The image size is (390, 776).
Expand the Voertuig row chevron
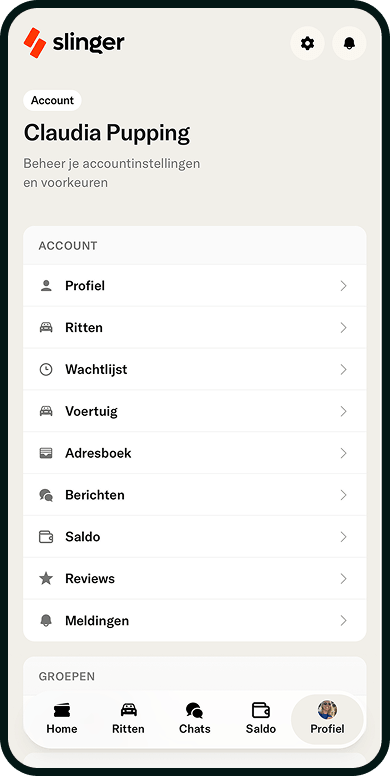[x=343, y=411]
